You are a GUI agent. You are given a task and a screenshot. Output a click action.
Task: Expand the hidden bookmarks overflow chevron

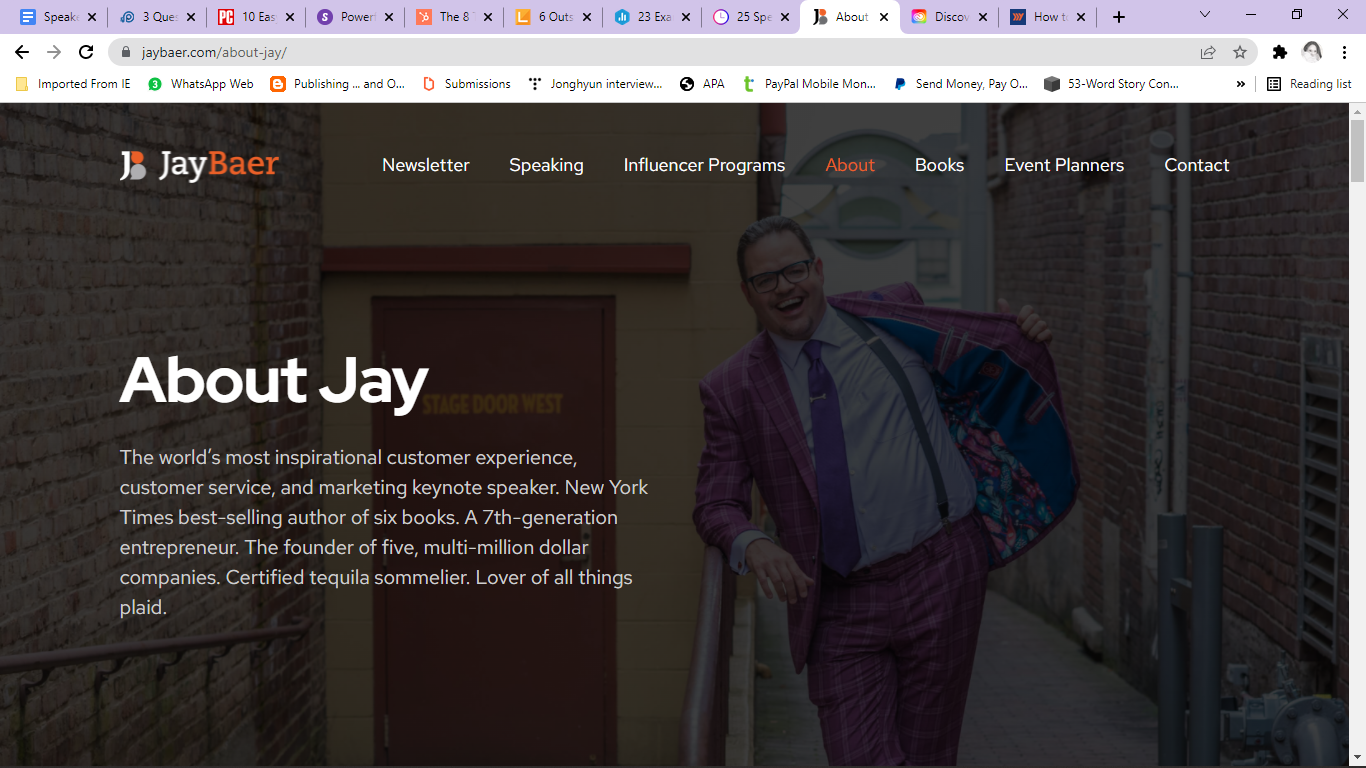pos(1241,84)
